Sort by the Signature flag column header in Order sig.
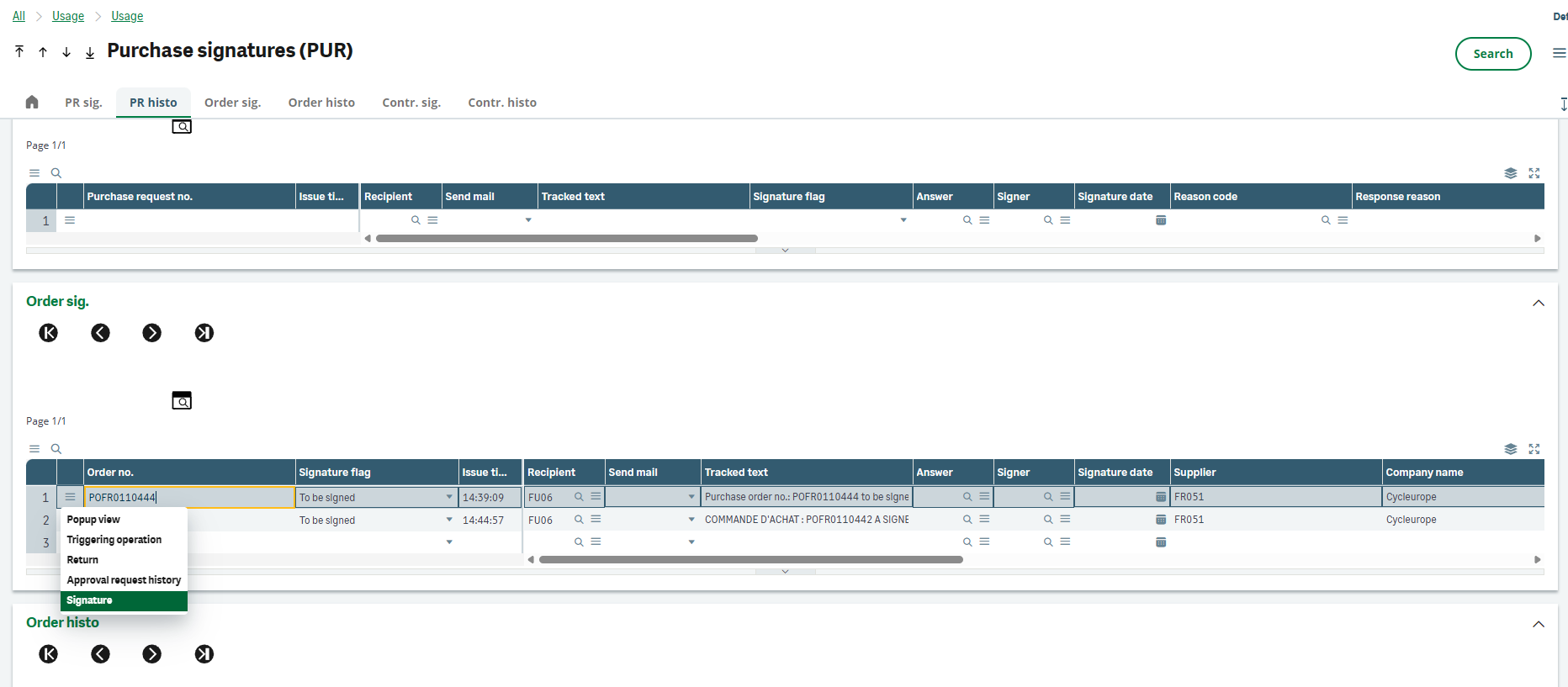The height and width of the screenshot is (687, 1568). click(x=377, y=473)
